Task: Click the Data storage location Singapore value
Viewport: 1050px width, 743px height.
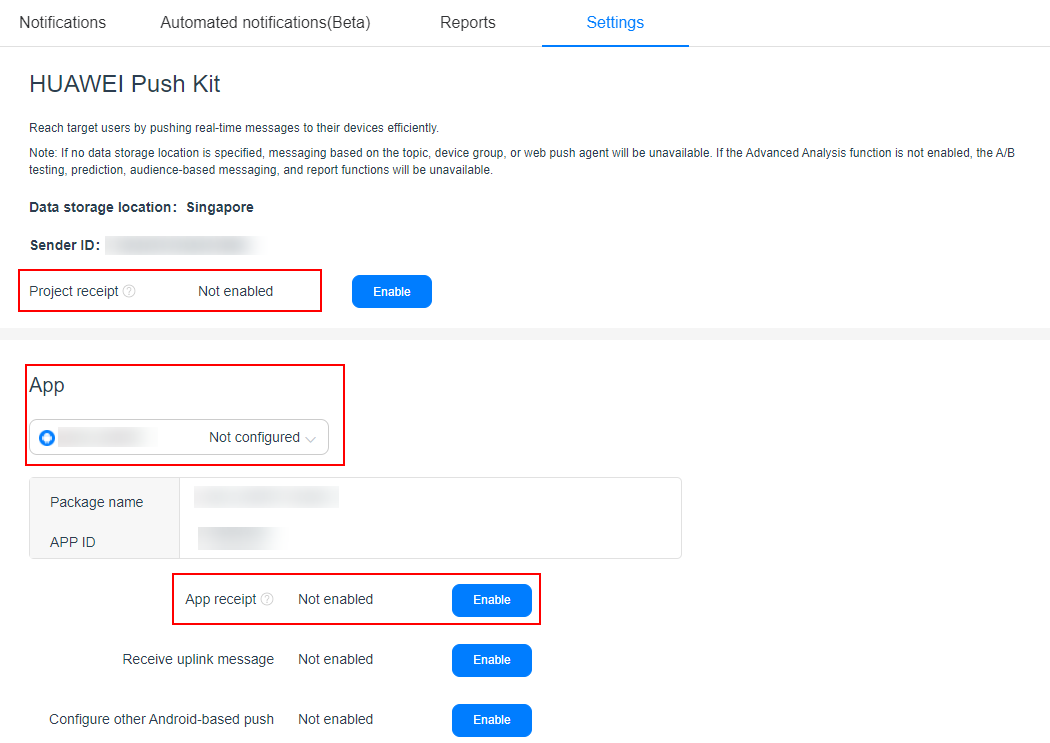Action: coord(220,208)
